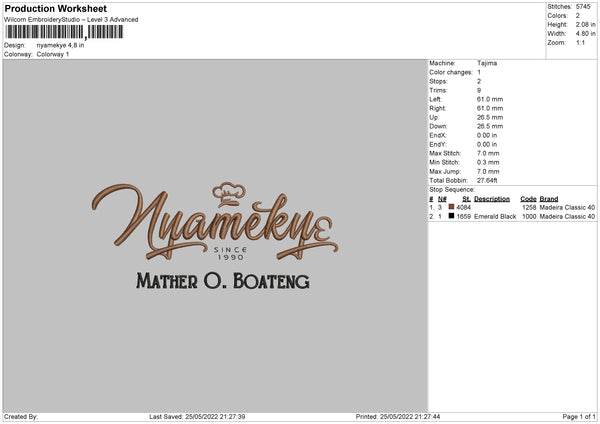Click the 'Created By:' footer label
The image size is (600, 424).
coord(21,417)
